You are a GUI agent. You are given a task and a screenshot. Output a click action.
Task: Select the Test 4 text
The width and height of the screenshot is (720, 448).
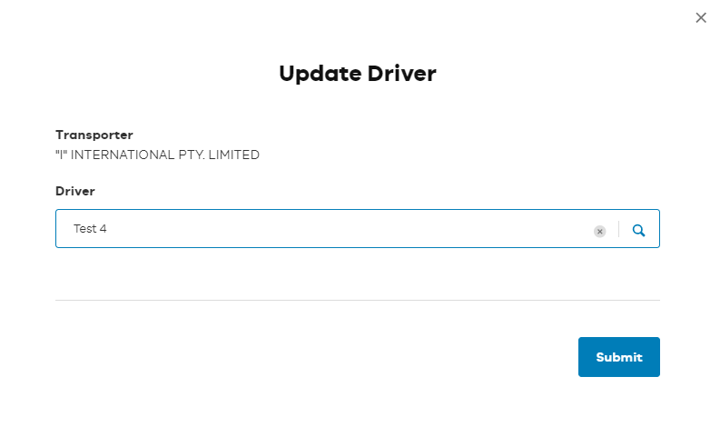pyautogui.click(x=90, y=229)
